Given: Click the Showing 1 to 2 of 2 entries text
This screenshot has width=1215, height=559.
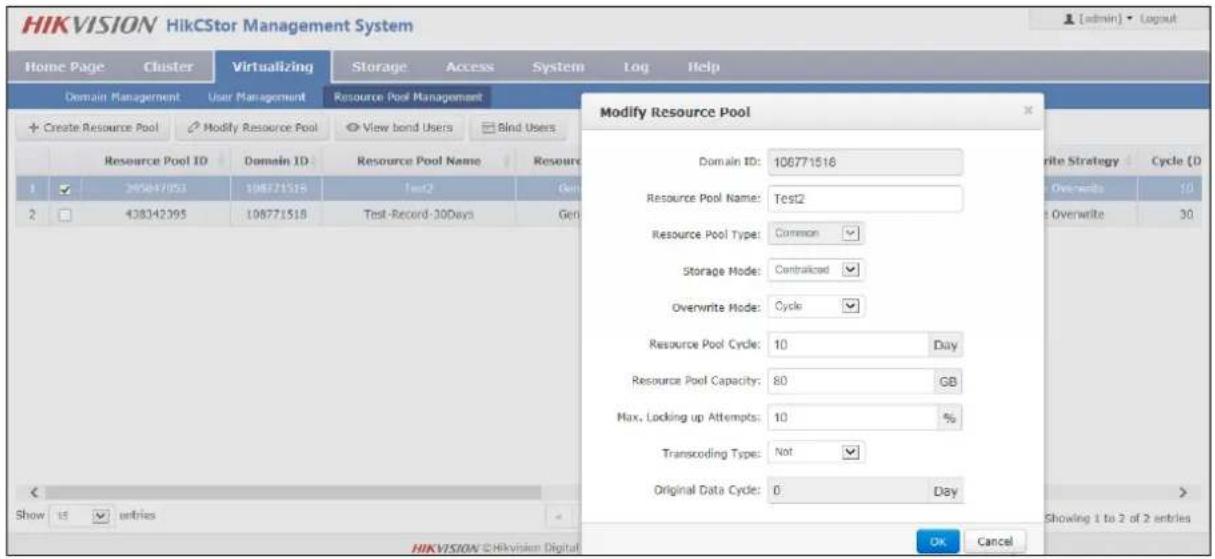Looking at the screenshot, I should click(x=1117, y=517).
